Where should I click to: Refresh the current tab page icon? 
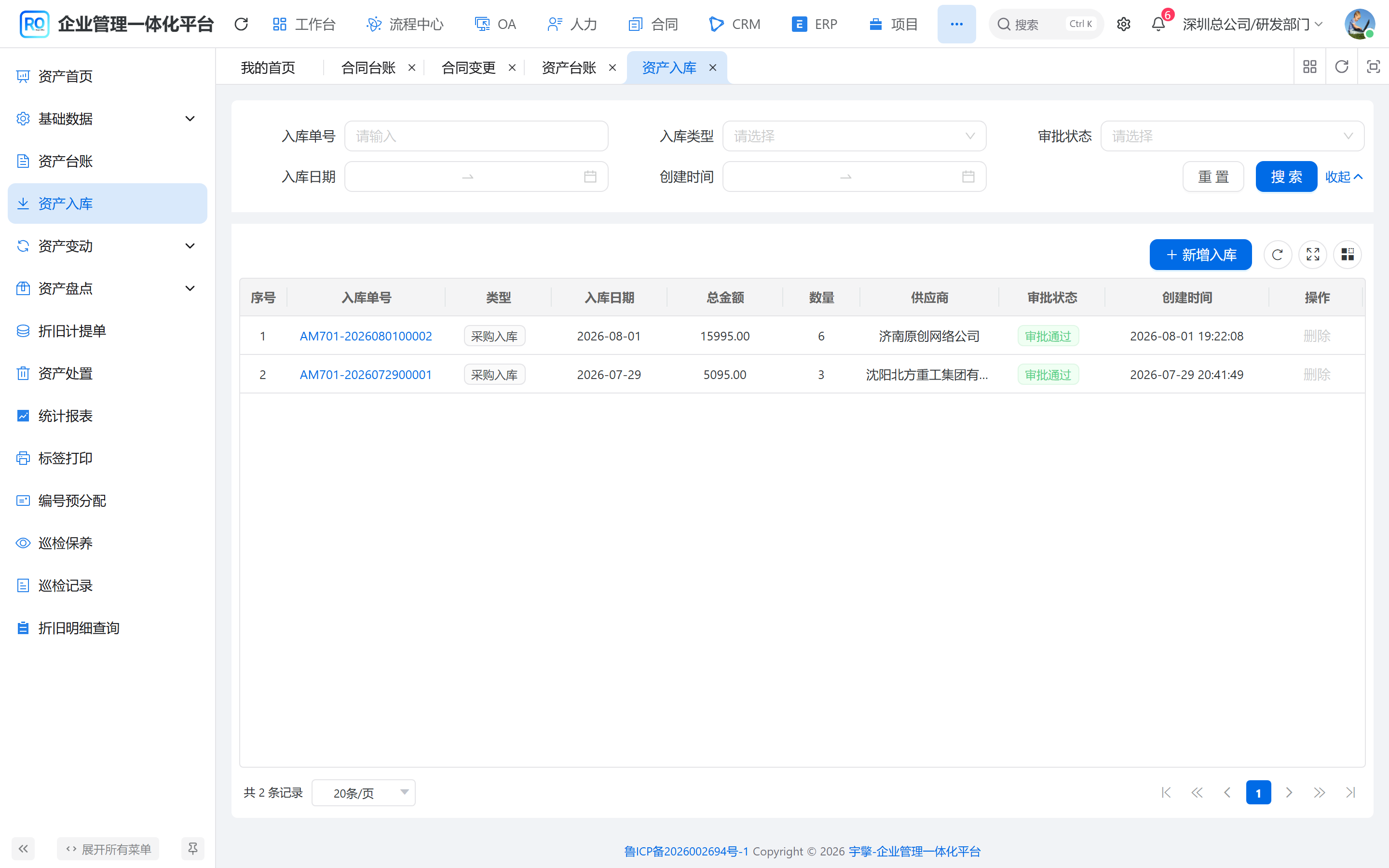(x=1341, y=67)
